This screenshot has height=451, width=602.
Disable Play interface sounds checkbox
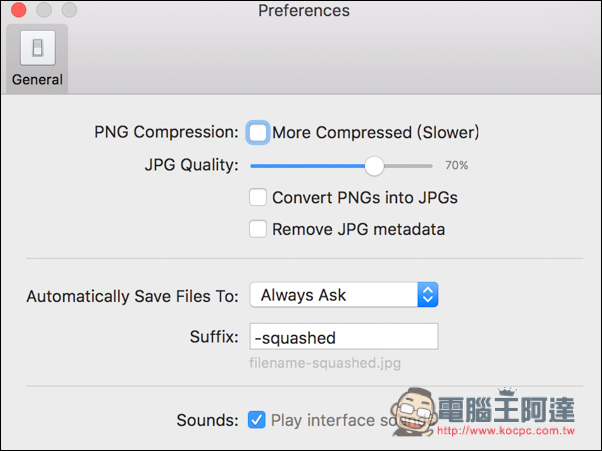(x=256, y=420)
